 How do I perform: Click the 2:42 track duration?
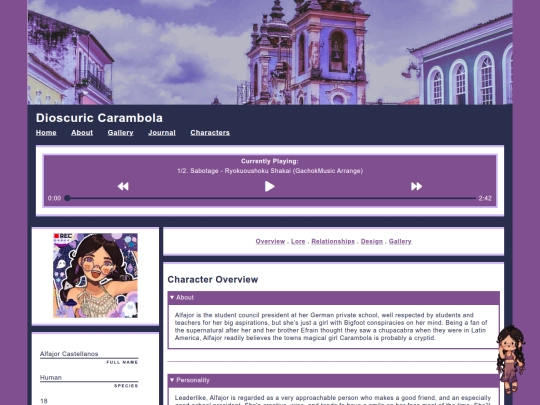pos(485,198)
